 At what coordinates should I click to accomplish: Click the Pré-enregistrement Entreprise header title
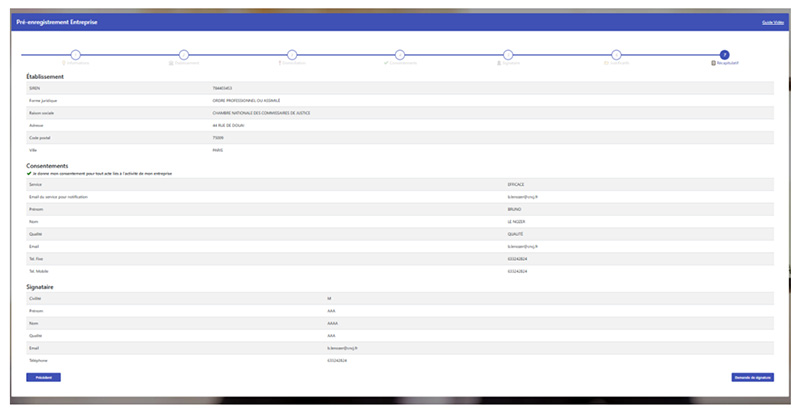pyautogui.click(x=57, y=21)
